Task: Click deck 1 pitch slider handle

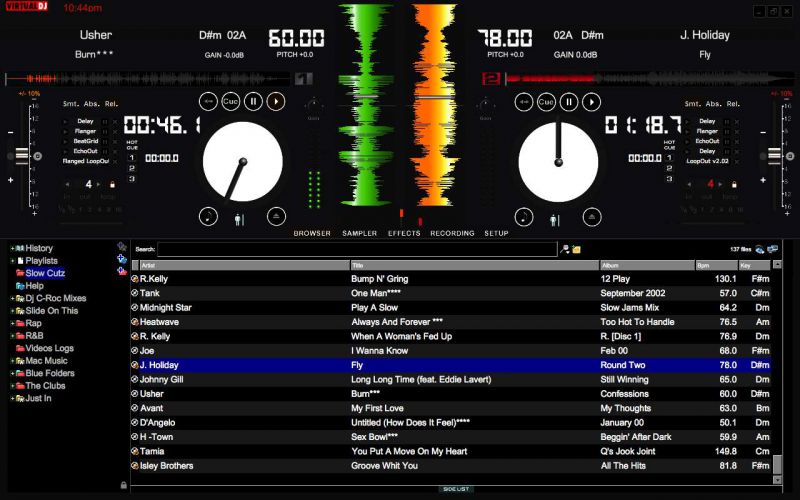Action: pyautogui.click(x=21, y=156)
